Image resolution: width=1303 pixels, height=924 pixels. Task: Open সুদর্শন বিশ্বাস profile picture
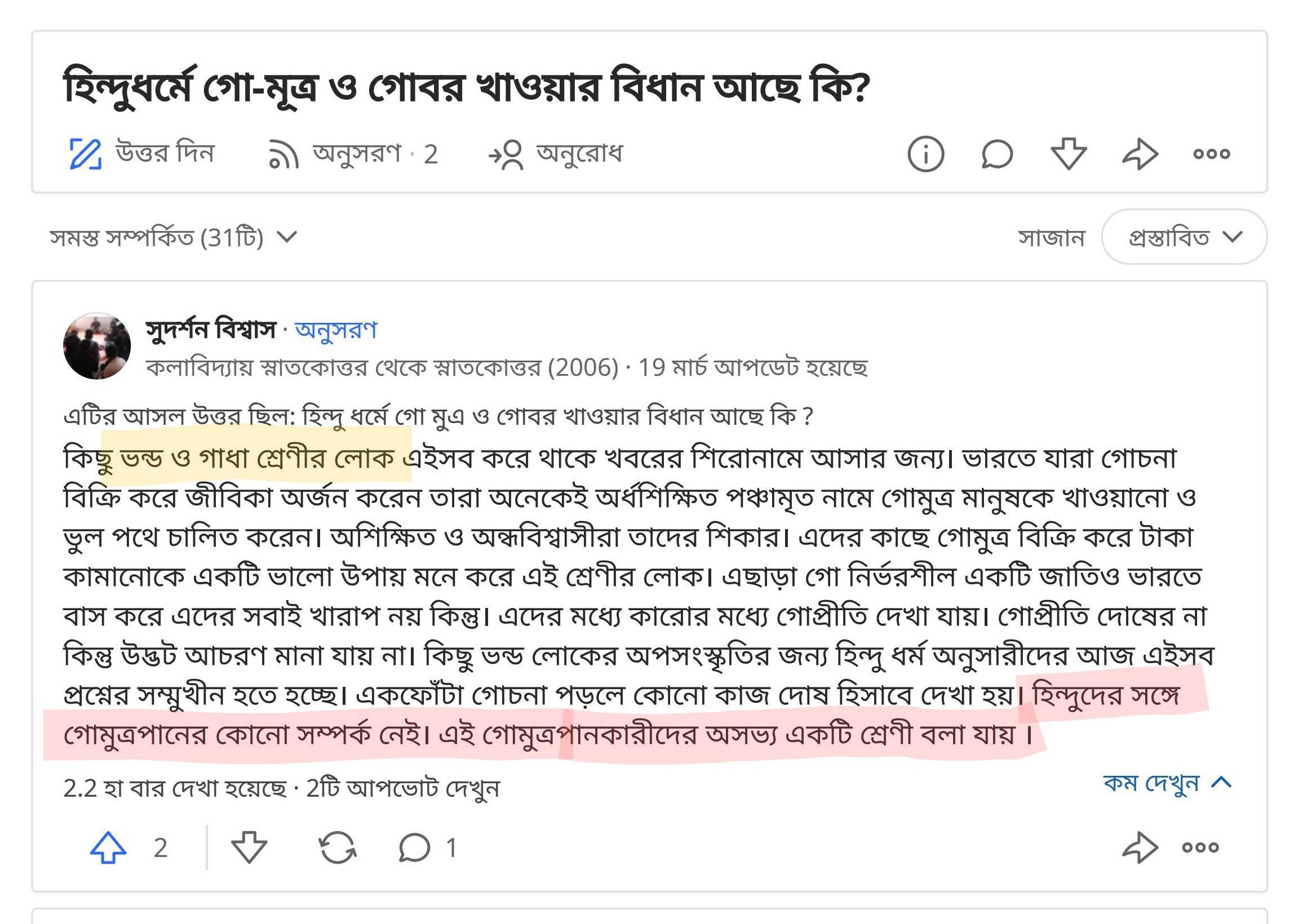tap(97, 346)
